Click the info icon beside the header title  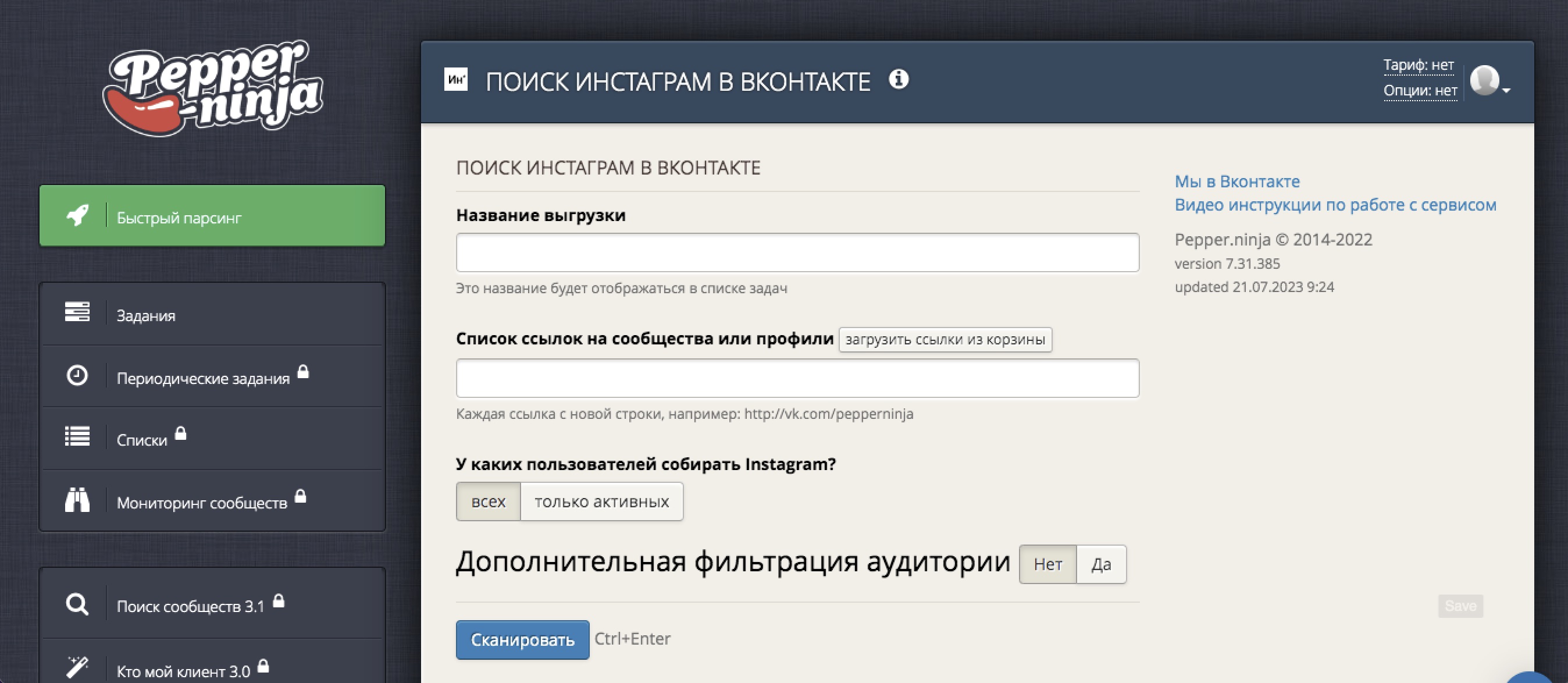click(899, 79)
